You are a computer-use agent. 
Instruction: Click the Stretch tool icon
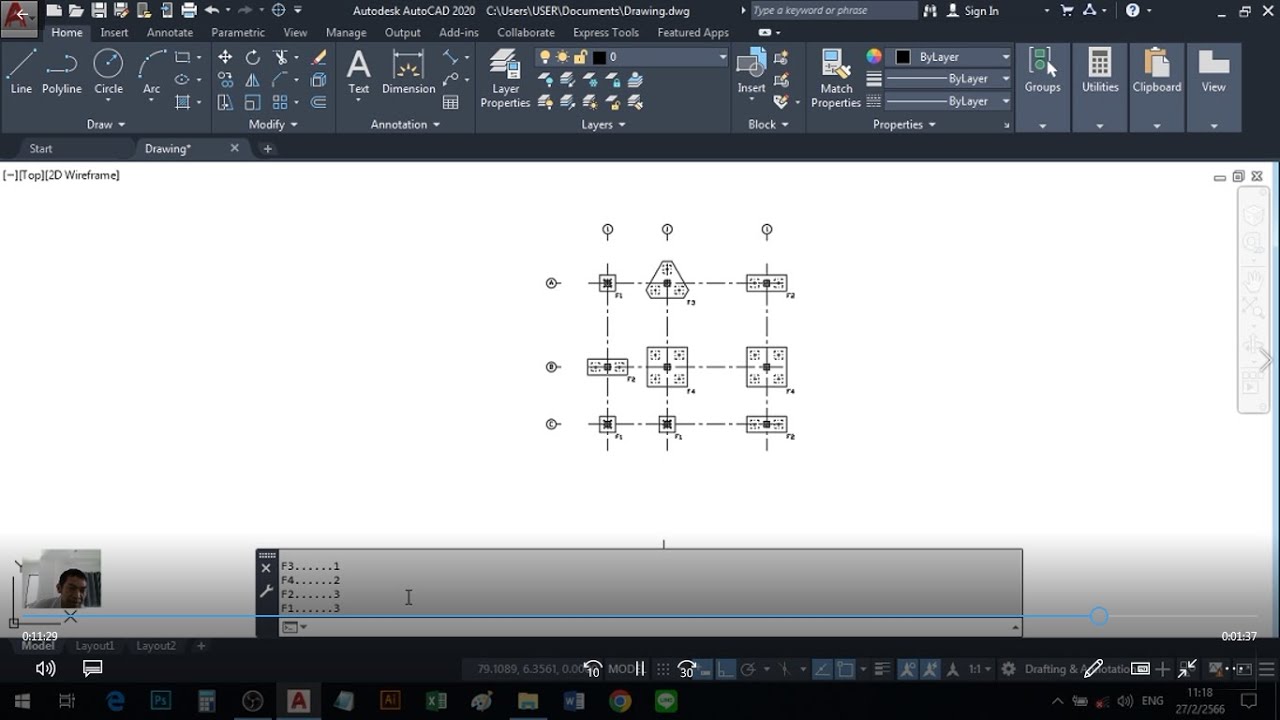[x=225, y=102]
